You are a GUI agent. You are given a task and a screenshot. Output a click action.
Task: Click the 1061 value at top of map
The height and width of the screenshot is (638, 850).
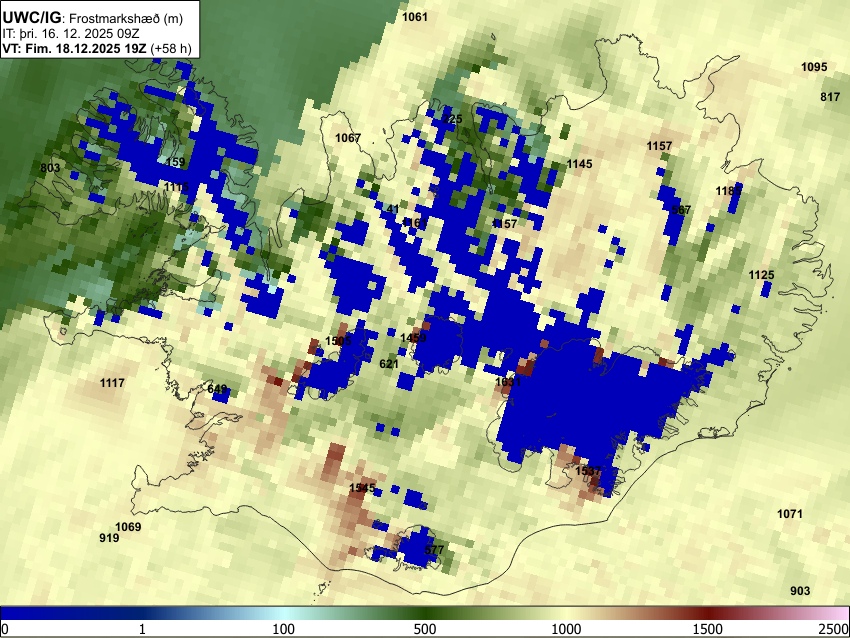coord(415,17)
